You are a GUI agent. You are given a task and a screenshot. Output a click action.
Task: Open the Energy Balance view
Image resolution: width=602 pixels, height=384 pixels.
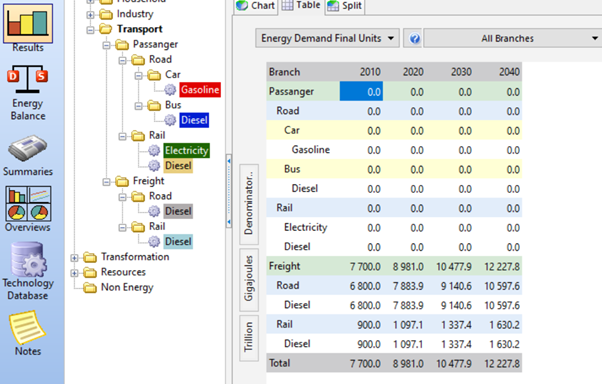pyautogui.click(x=28, y=93)
